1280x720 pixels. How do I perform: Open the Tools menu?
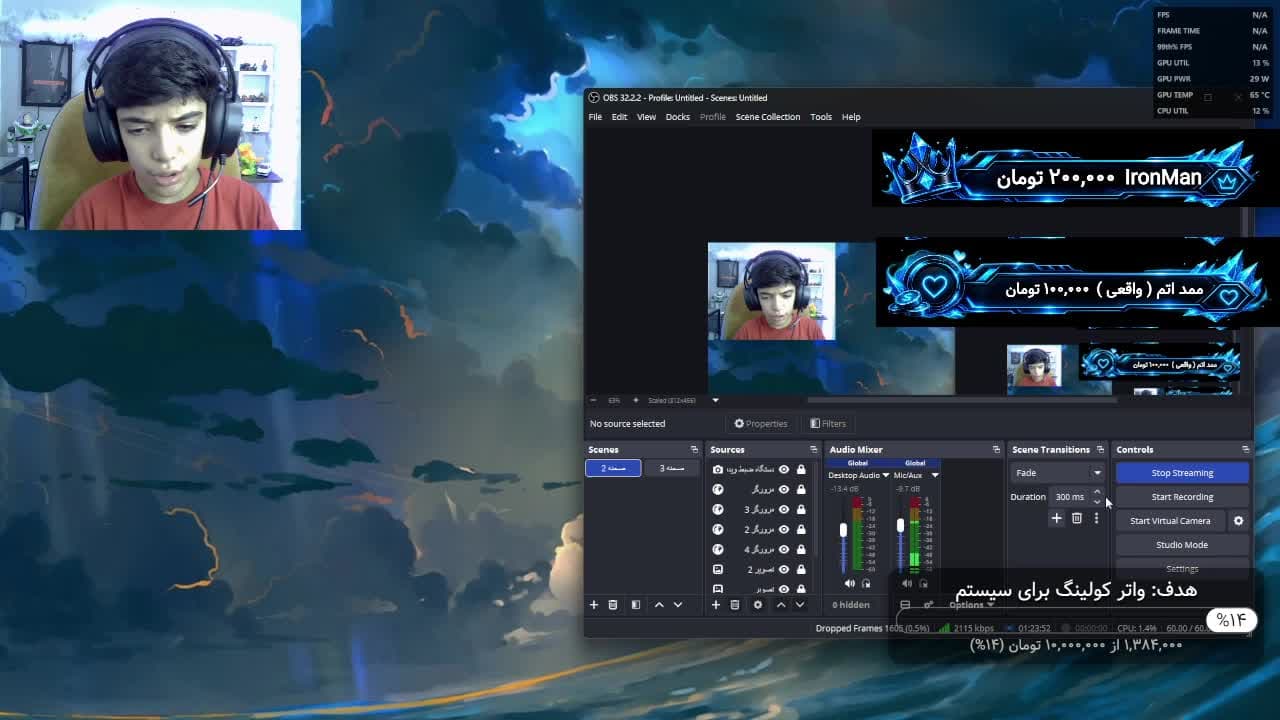[x=821, y=117]
